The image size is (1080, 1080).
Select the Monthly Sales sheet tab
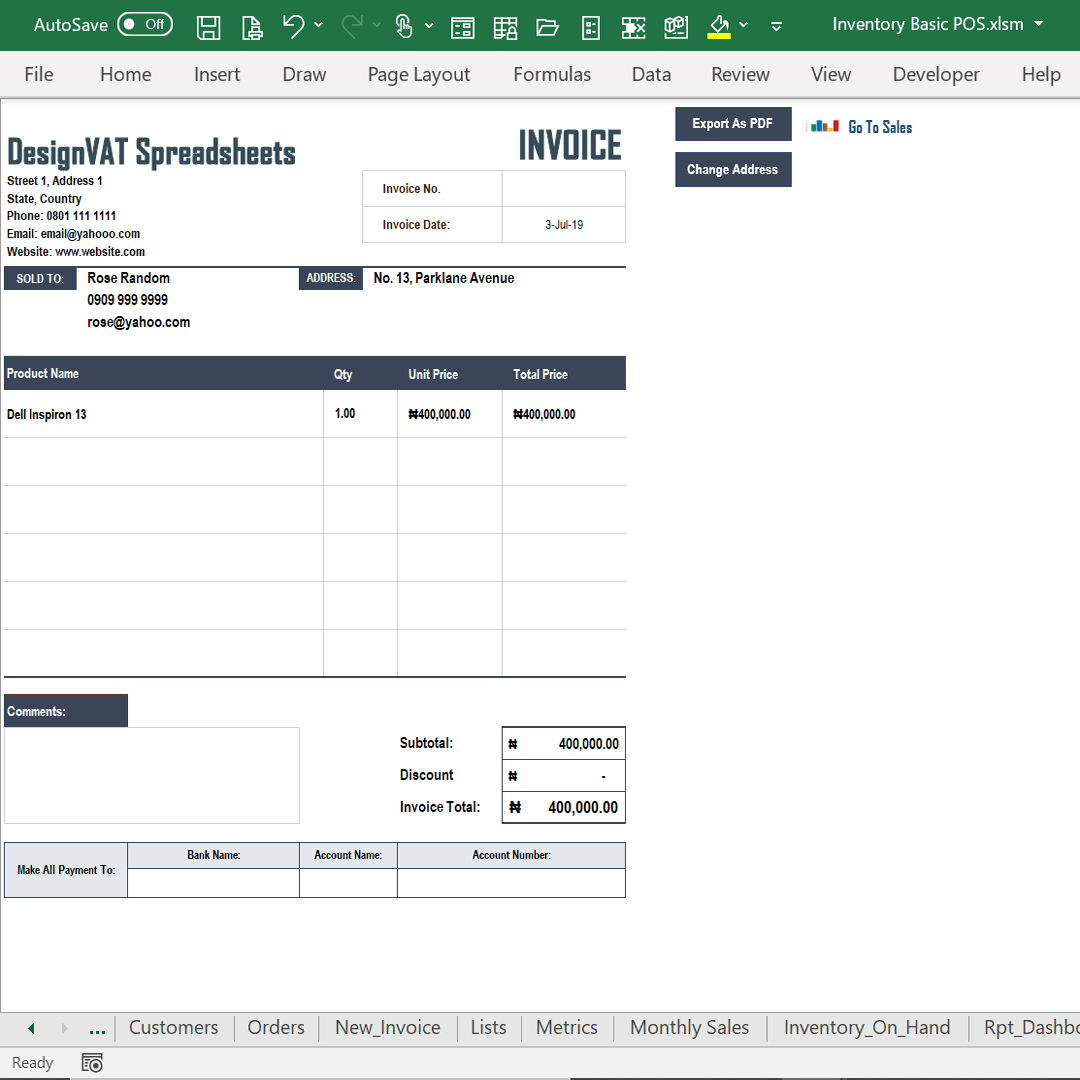coord(689,1027)
